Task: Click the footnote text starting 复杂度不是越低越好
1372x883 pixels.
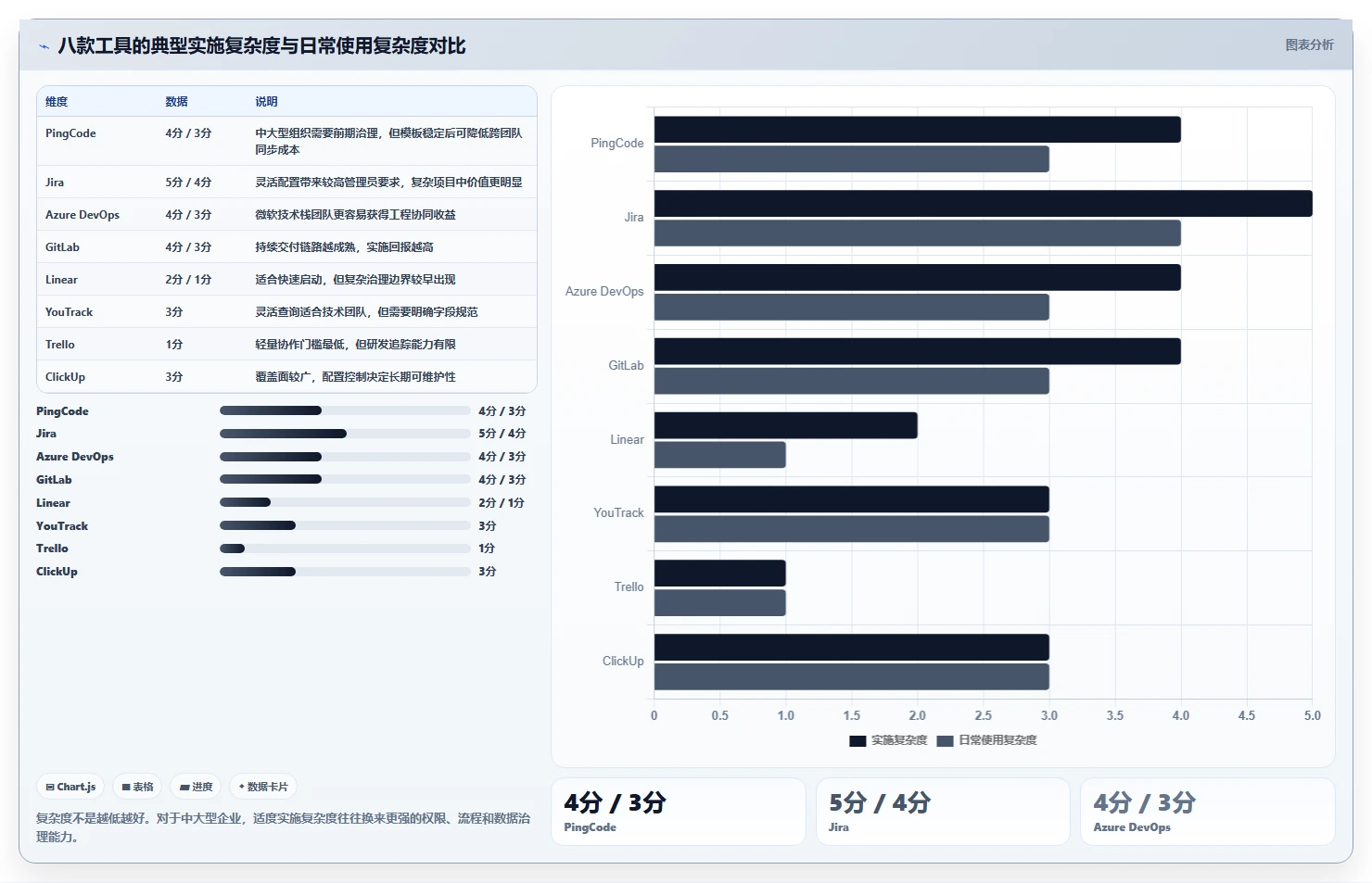Action: coord(284,827)
